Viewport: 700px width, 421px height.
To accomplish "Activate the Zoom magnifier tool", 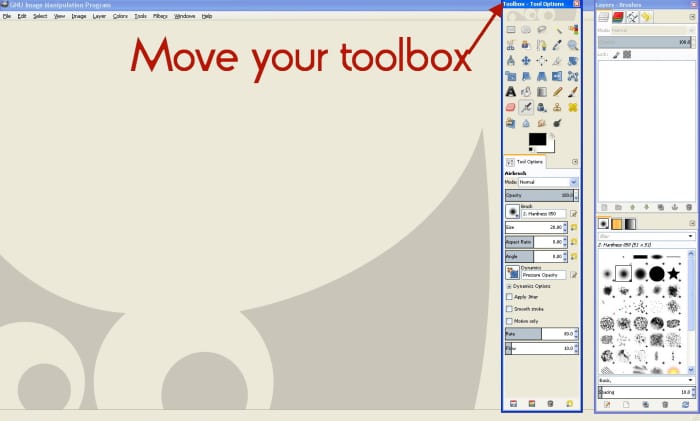I will coord(572,45).
